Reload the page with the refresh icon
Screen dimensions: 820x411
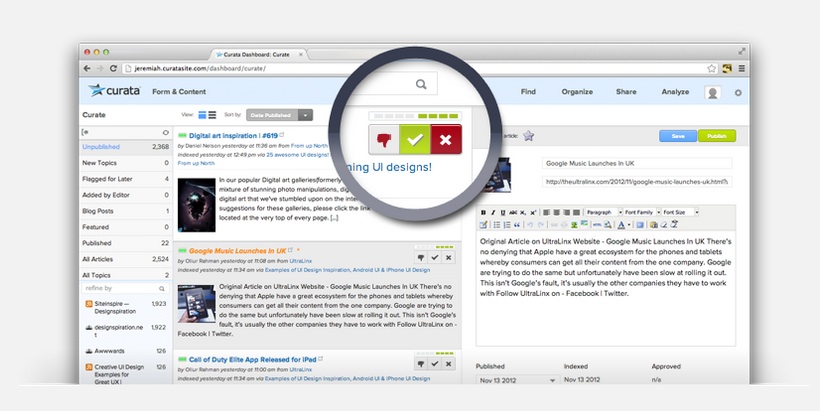point(113,68)
